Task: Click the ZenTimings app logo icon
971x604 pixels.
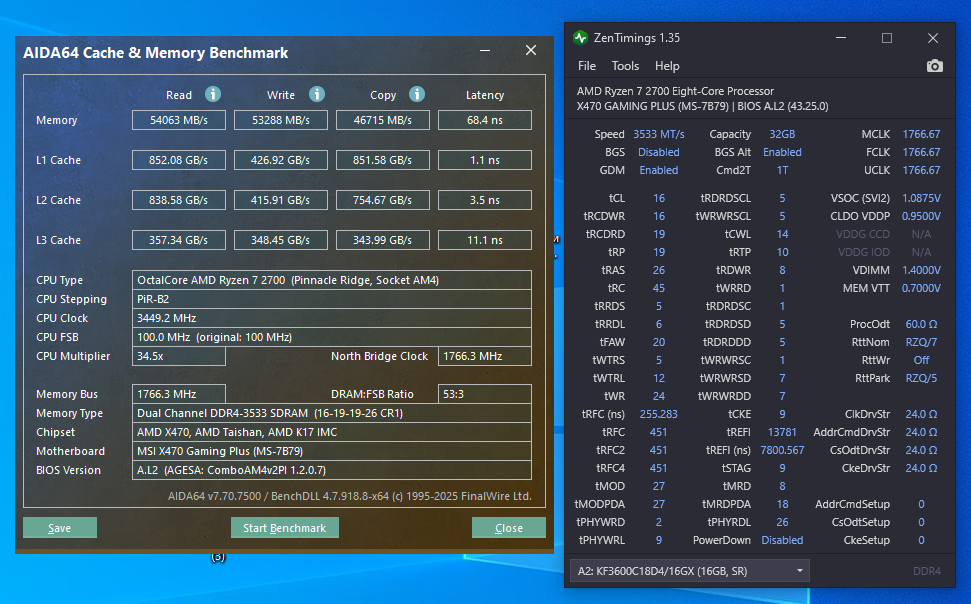Action: click(x=580, y=38)
